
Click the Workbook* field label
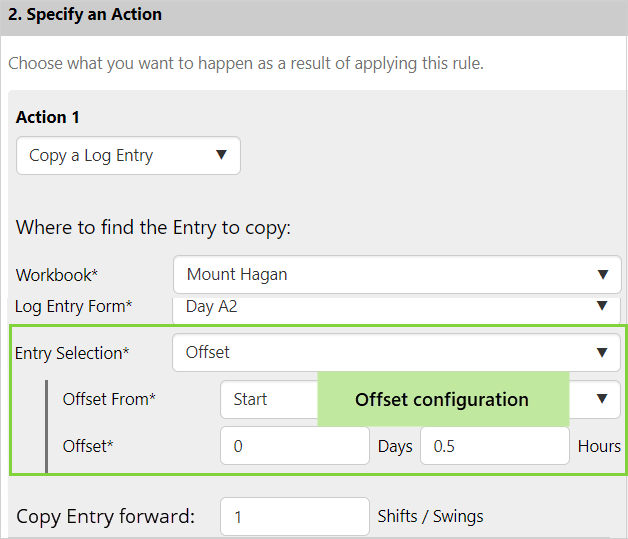click(x=57, y=275)
